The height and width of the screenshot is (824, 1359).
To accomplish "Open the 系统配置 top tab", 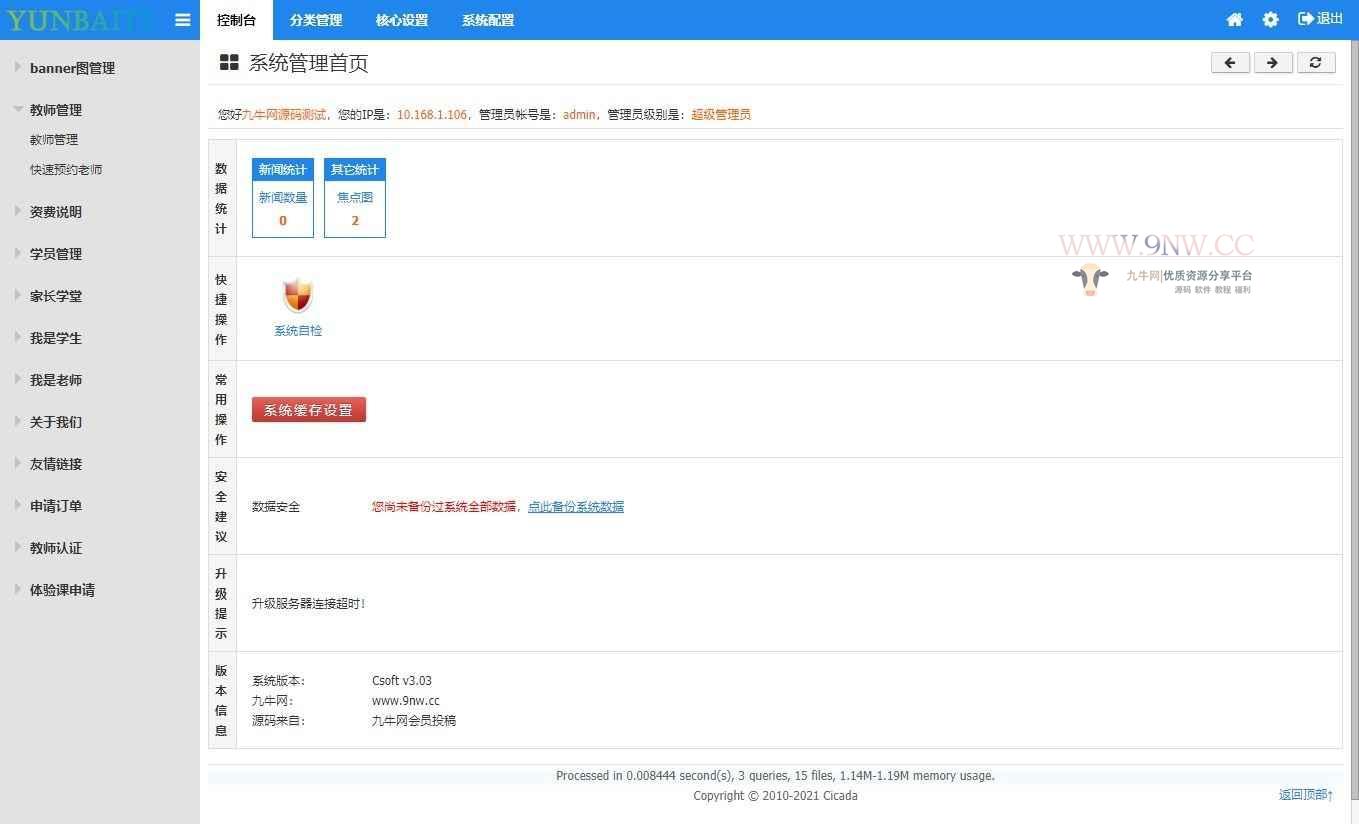I will (x=488, y=20).
